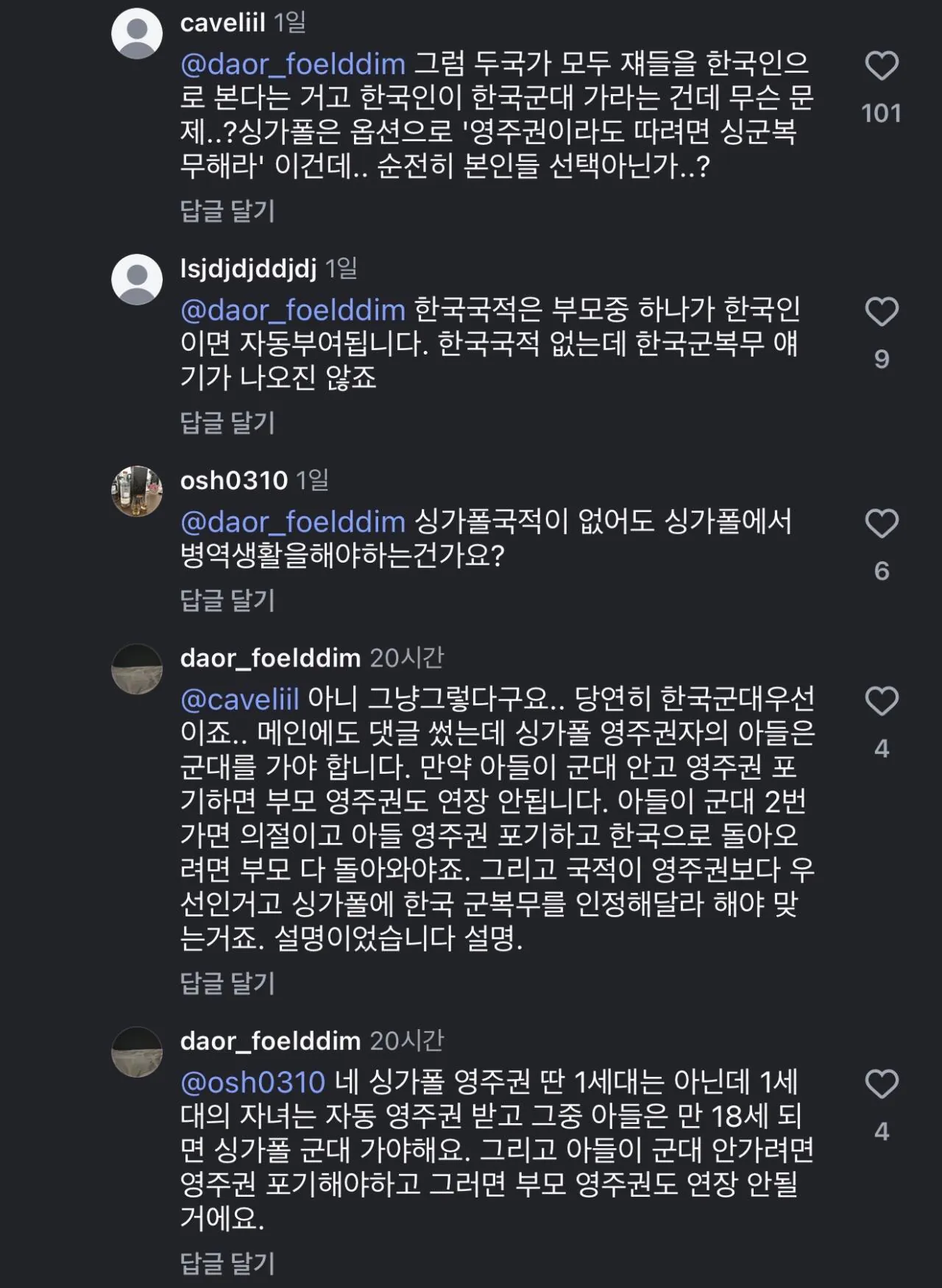The height and width of the screenshot is (1288, 942).
Task: Like daor_foelddim's reply to @caveliil
Action: [882, 702]
